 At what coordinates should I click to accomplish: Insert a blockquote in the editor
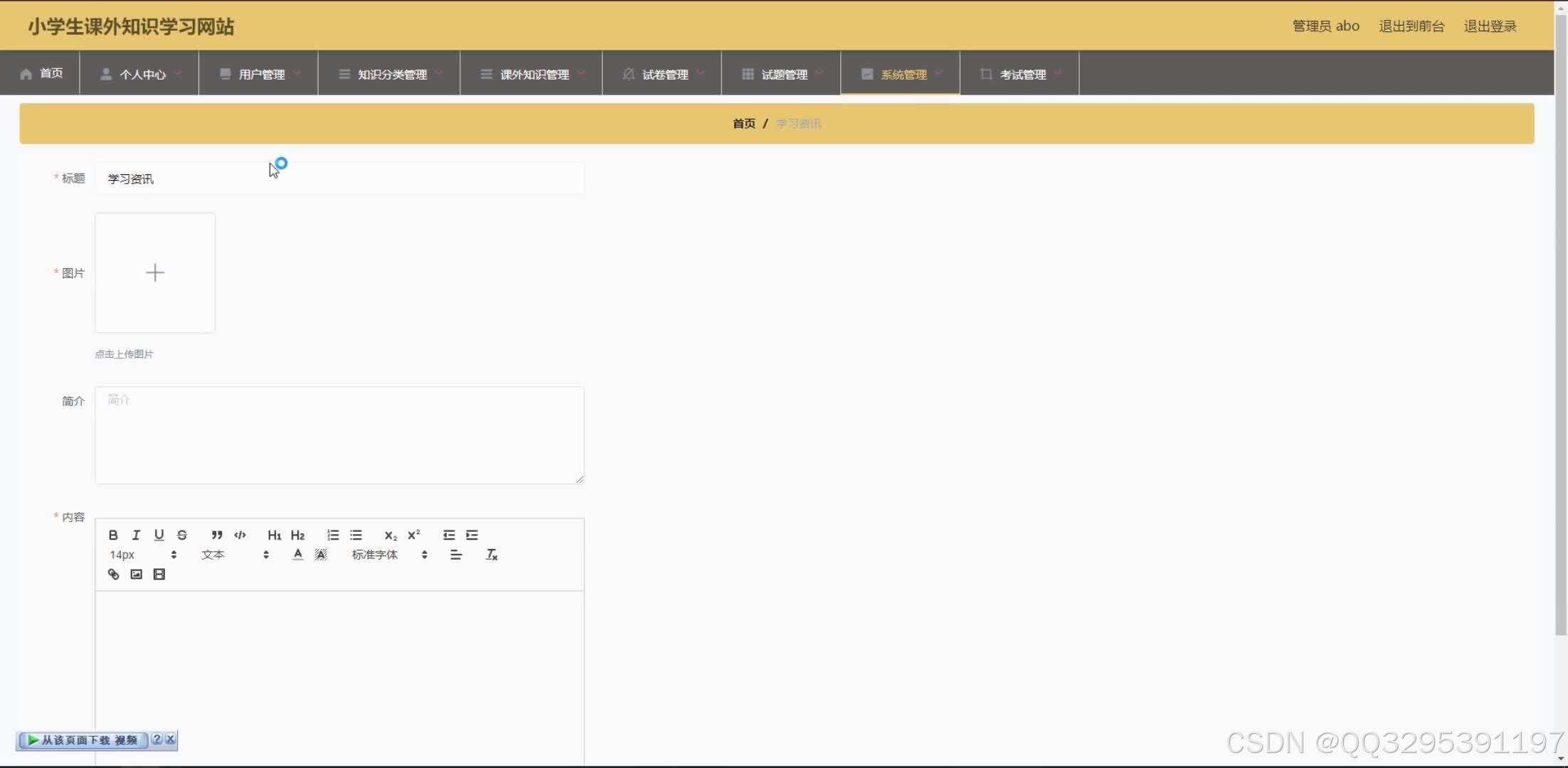pos(217,535)
